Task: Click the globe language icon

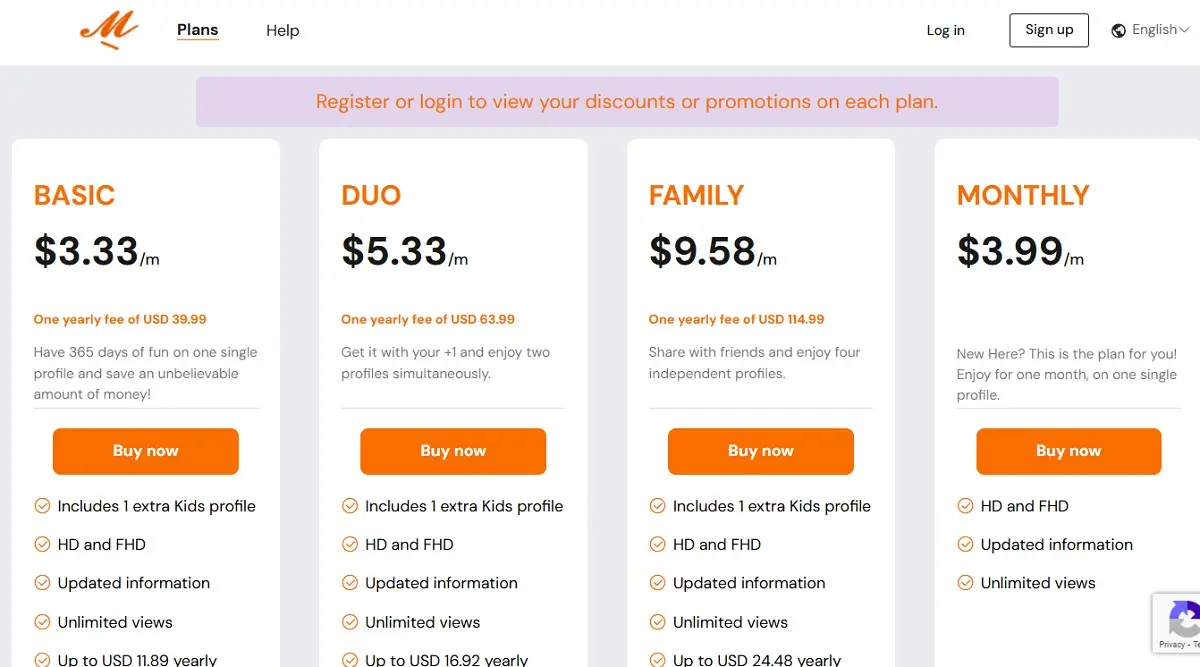Action: click(1119, 30)
